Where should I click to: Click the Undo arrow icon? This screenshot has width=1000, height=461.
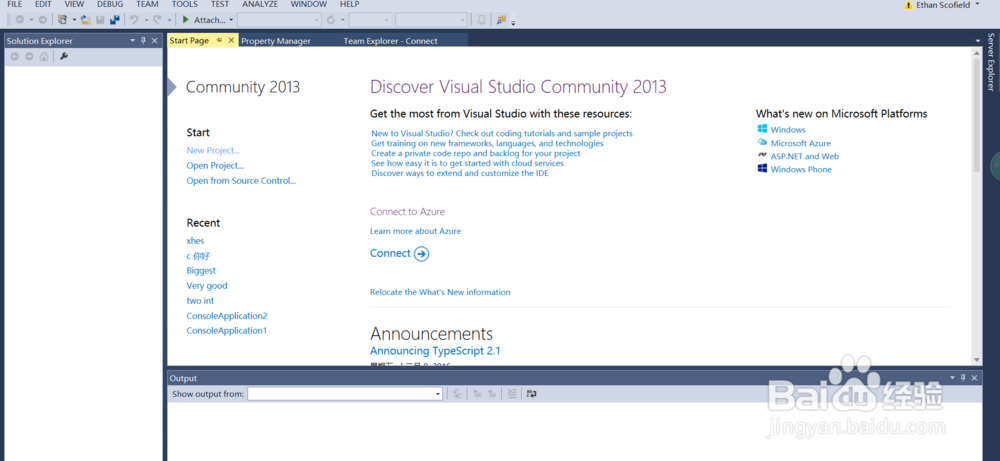[134, 20]
